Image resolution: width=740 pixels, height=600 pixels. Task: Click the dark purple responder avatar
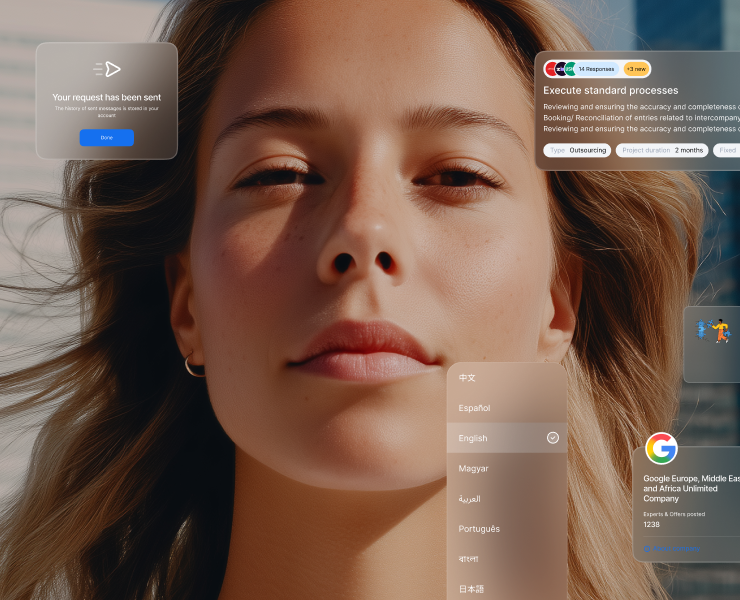coord(560,69)
